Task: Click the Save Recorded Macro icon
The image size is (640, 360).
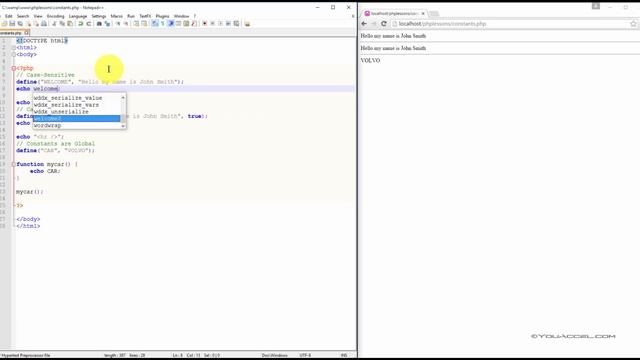Action: (236, 24)
